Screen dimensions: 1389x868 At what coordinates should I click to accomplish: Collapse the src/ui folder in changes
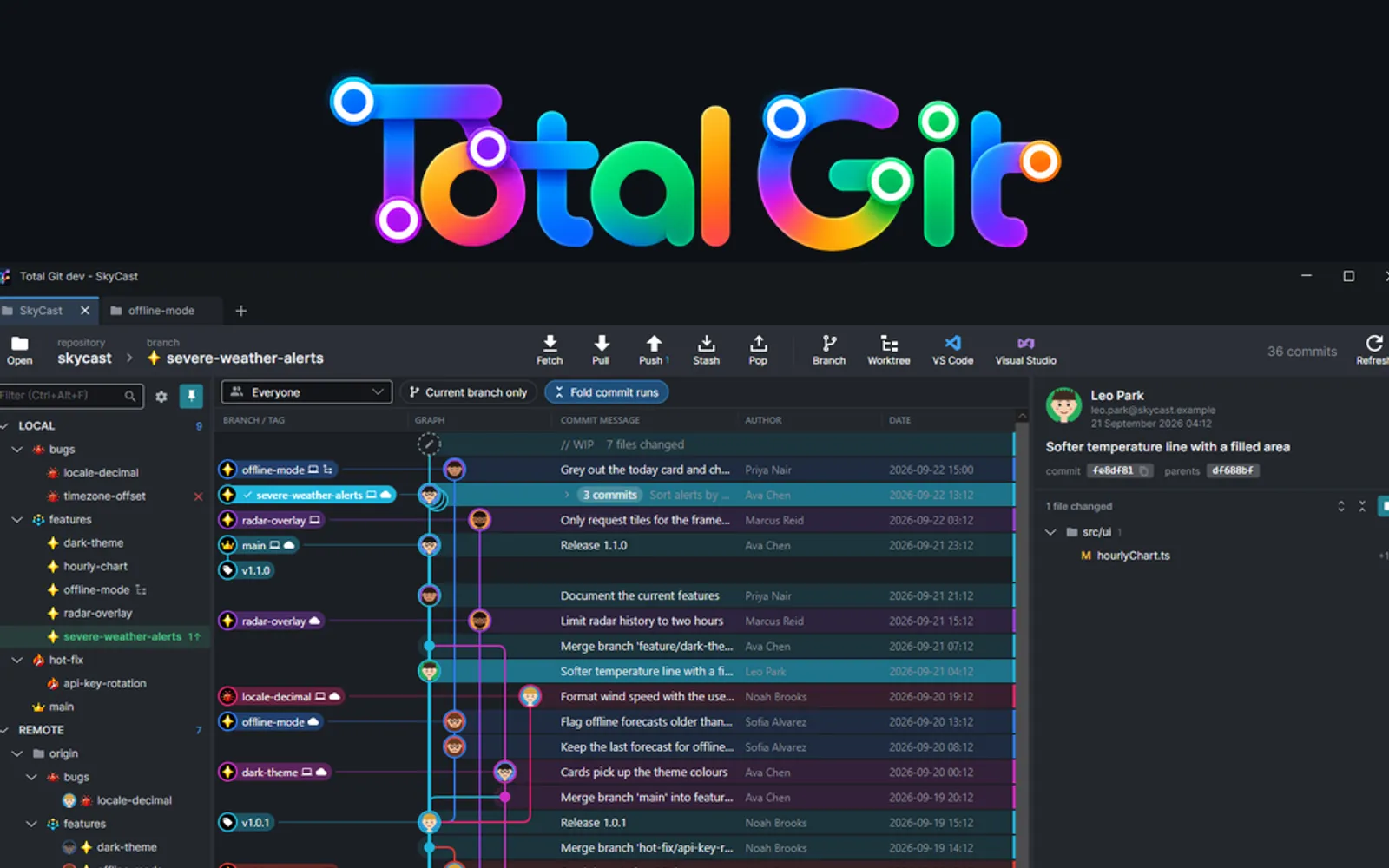click(x=1050, y=532)
